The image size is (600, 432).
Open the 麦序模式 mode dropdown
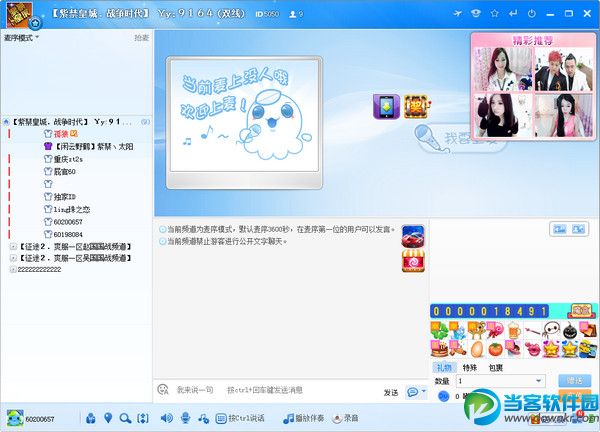coord(21,38)
